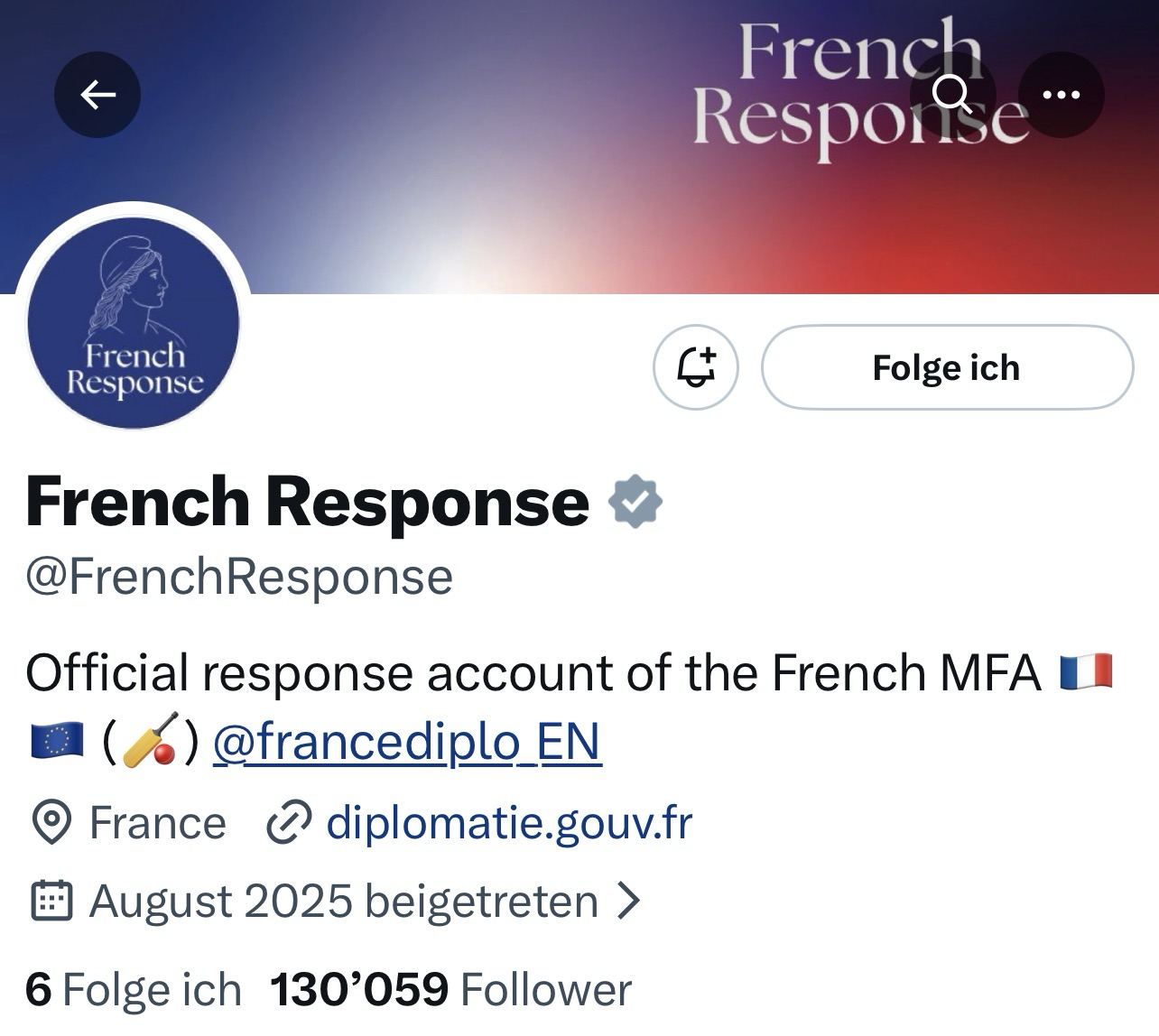This screenshot has height=1036, width=1159.
Task: Click the @FrenchResponse handle text
Action: coord(239,577)
